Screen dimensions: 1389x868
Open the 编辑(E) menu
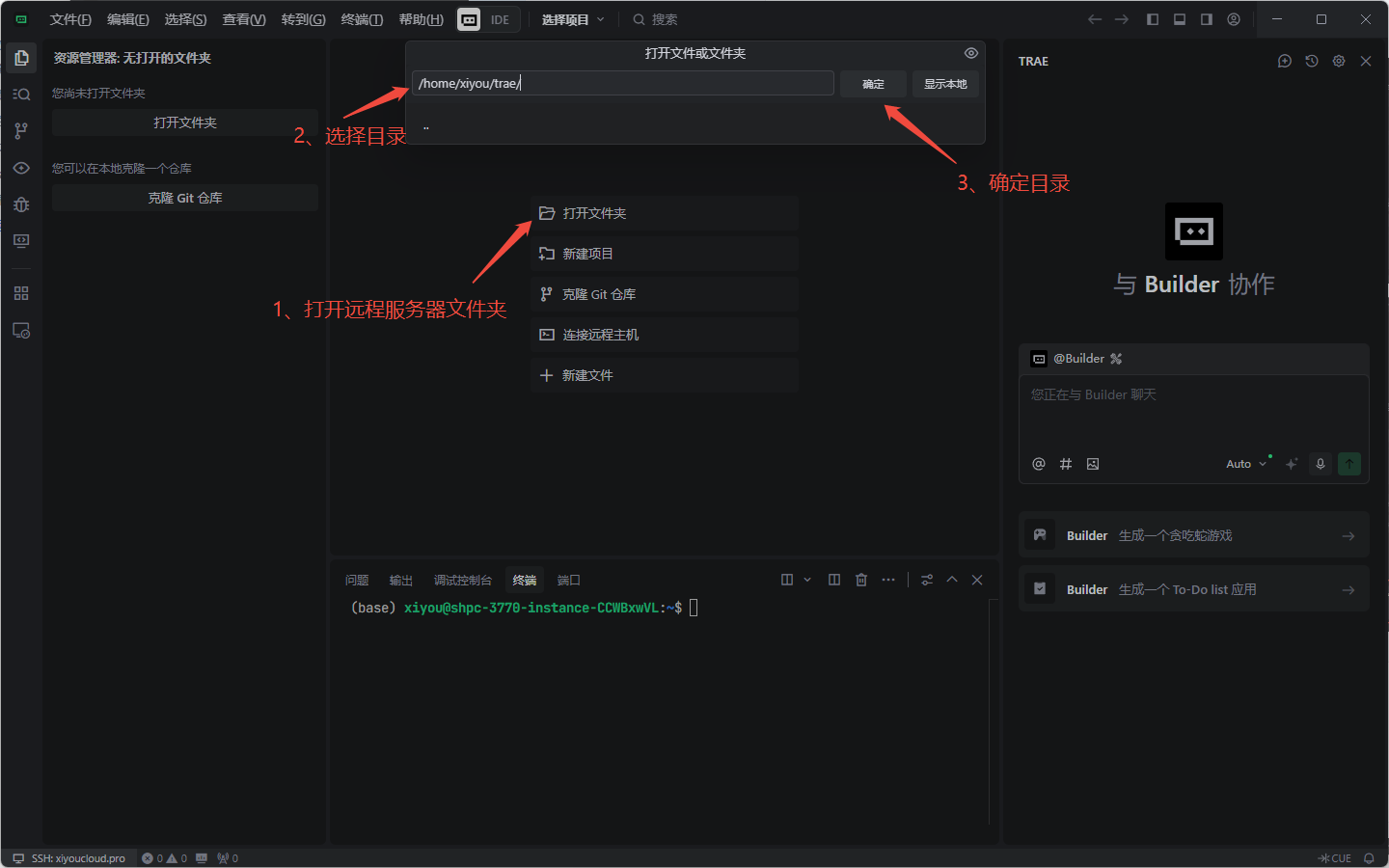point(128,19)
